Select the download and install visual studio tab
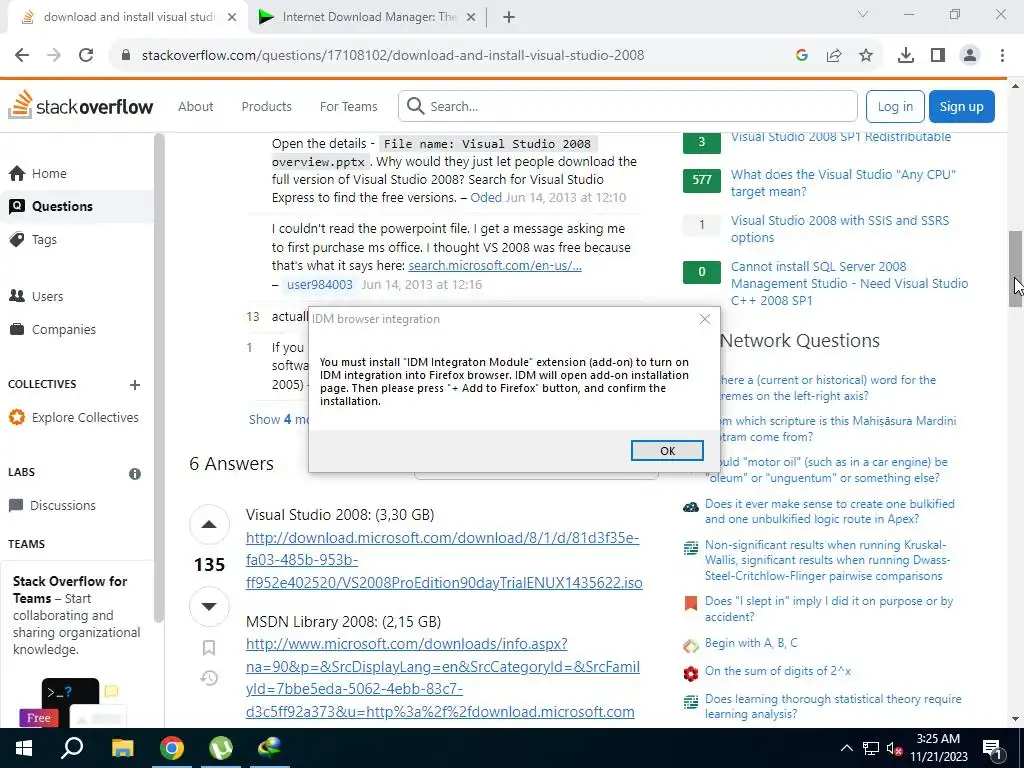The width and height of the screenshot is (1024, 768). click(128, 17)
